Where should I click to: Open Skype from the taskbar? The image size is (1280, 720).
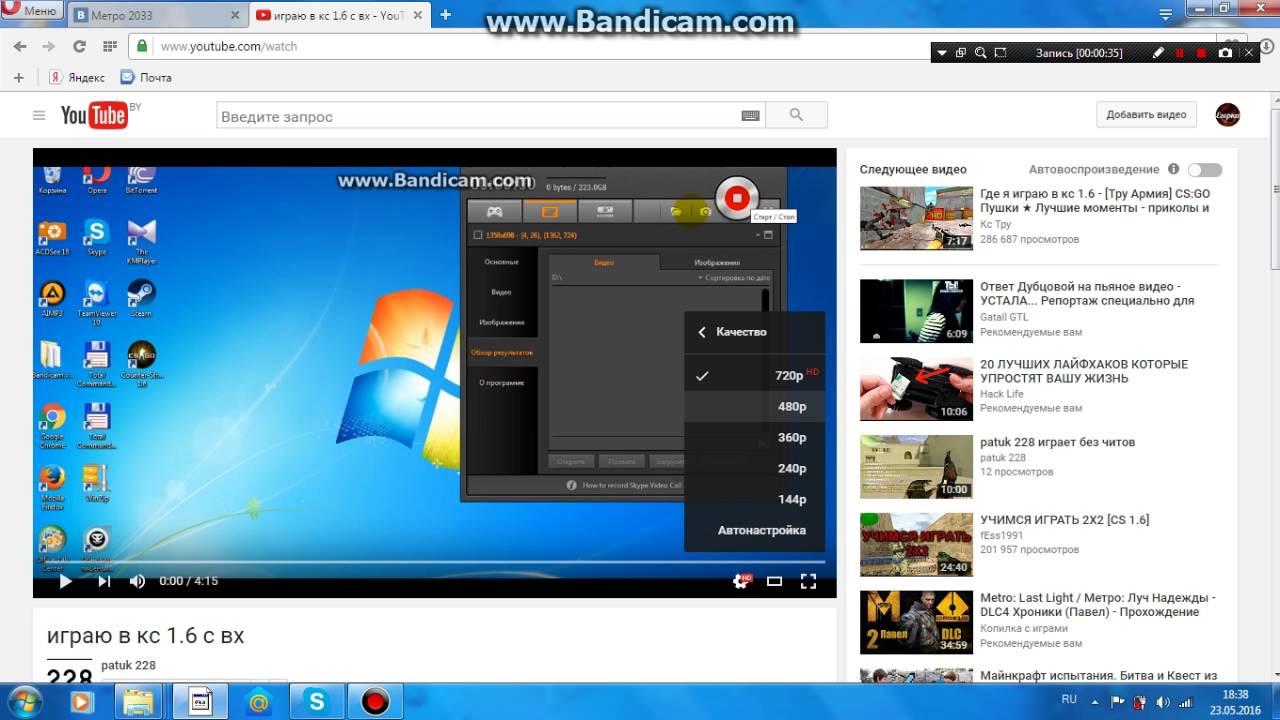click(317, 701)
